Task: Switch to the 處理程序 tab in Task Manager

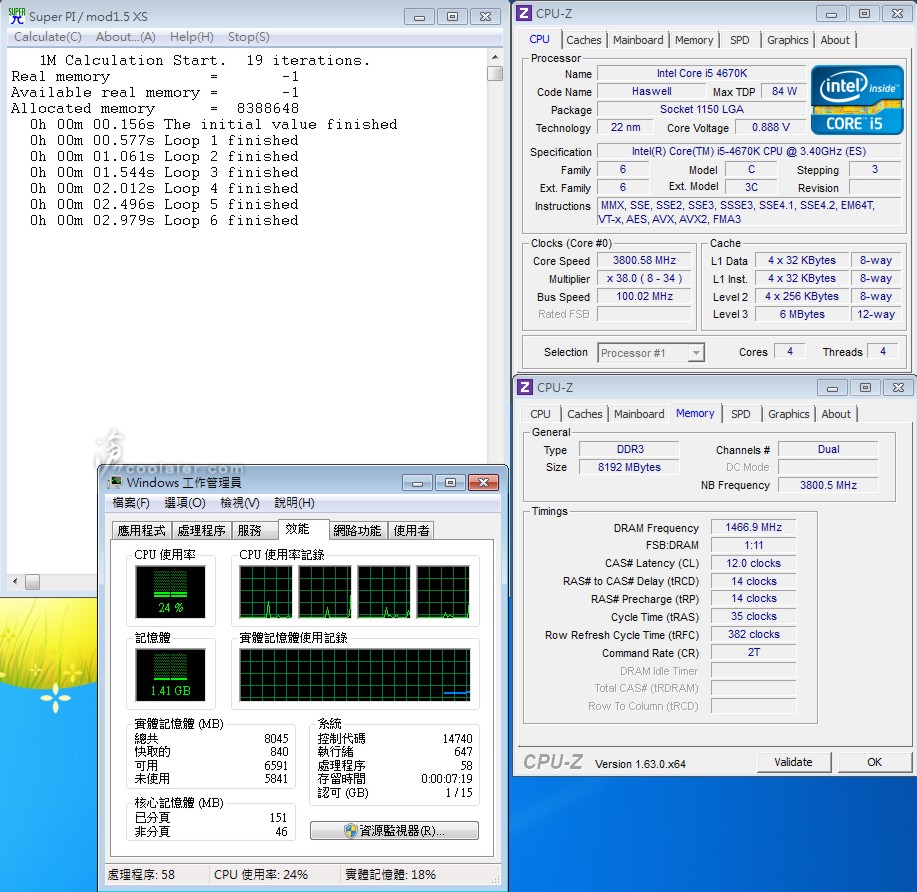Action: click(201, 531)
